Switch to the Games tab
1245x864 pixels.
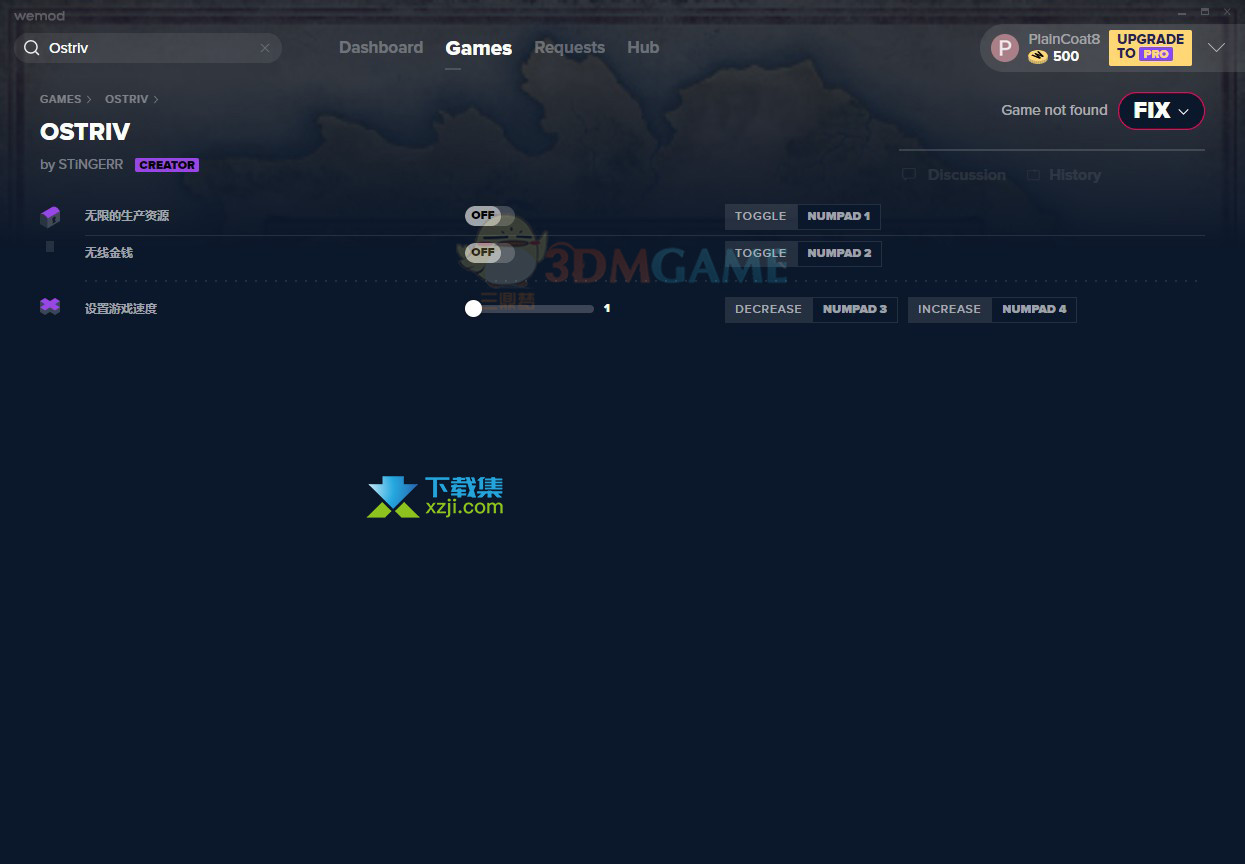click(479, 48)
